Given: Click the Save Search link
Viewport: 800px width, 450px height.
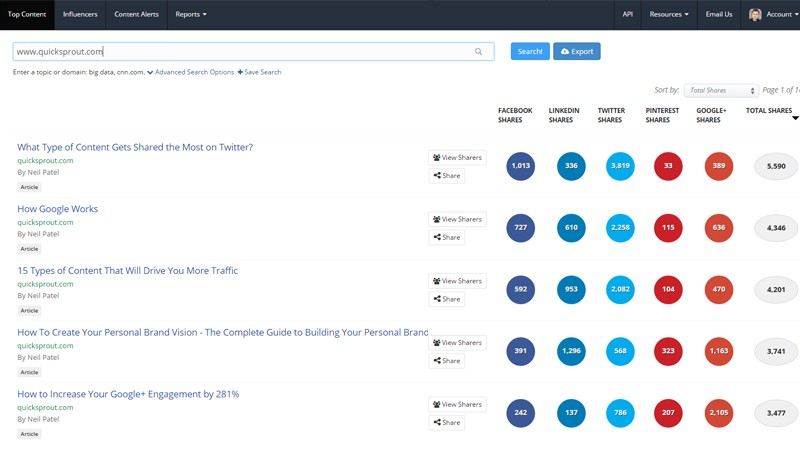Looking at the screenshot, I should 259,72.
